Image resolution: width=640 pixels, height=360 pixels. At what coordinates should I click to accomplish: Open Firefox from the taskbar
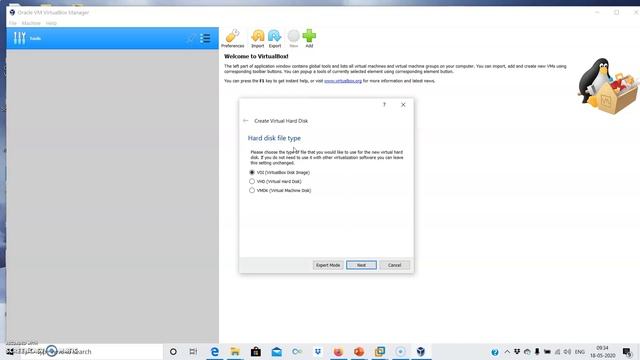point(338,351)
